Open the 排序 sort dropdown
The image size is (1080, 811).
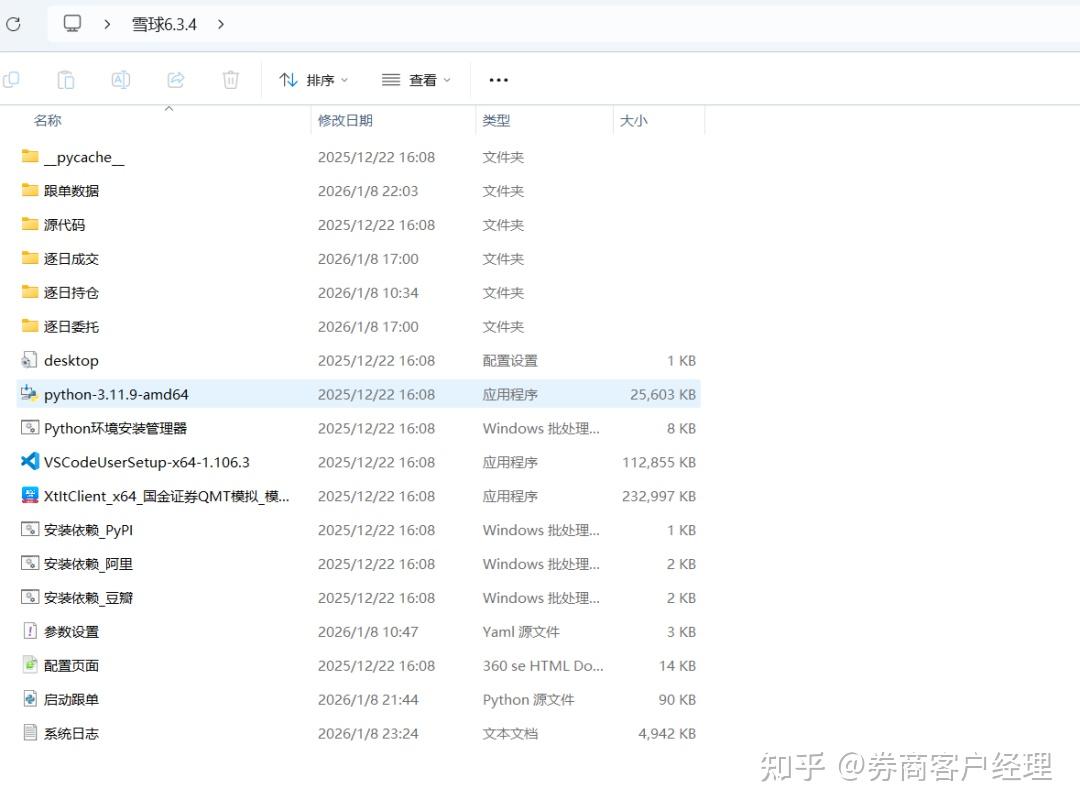point(313,80)
